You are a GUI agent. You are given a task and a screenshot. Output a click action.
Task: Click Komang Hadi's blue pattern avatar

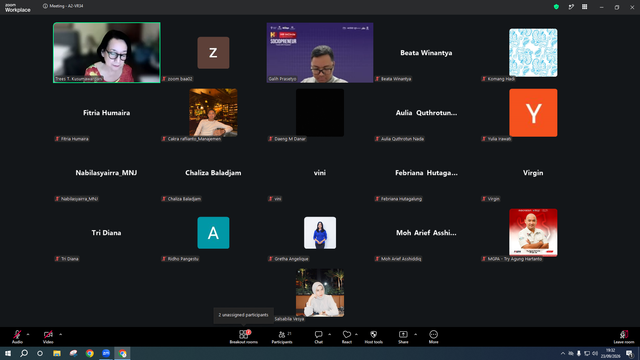pos(533,53)
